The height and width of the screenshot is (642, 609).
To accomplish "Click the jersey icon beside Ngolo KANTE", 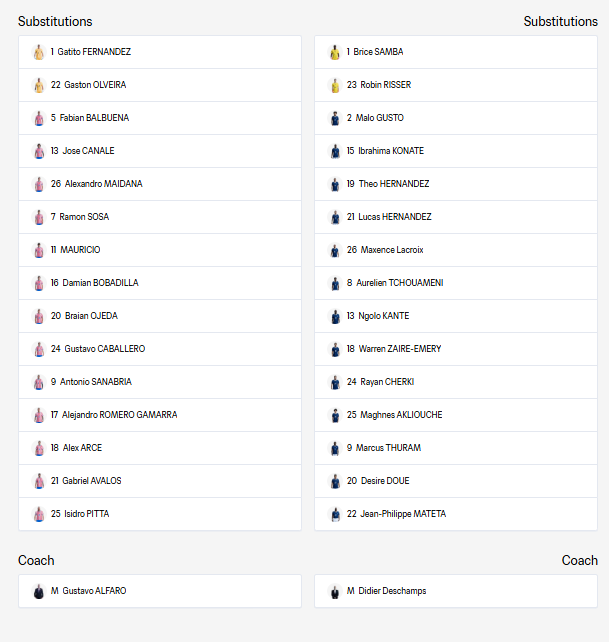I will click(335, 316).
